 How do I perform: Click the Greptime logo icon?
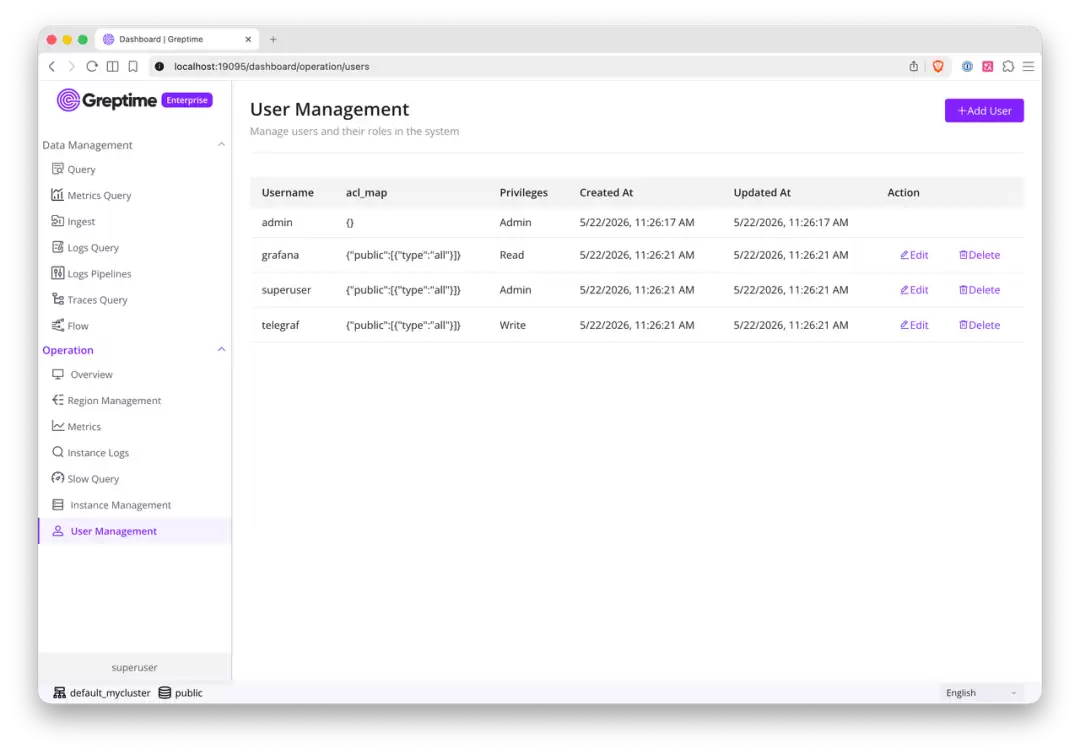coord(68,100)
